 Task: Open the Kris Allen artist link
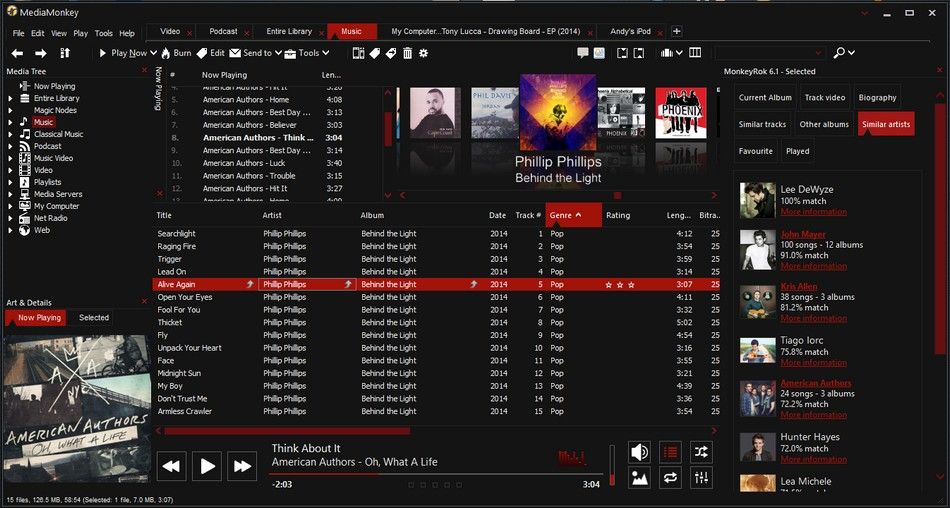tap(799, 287)
